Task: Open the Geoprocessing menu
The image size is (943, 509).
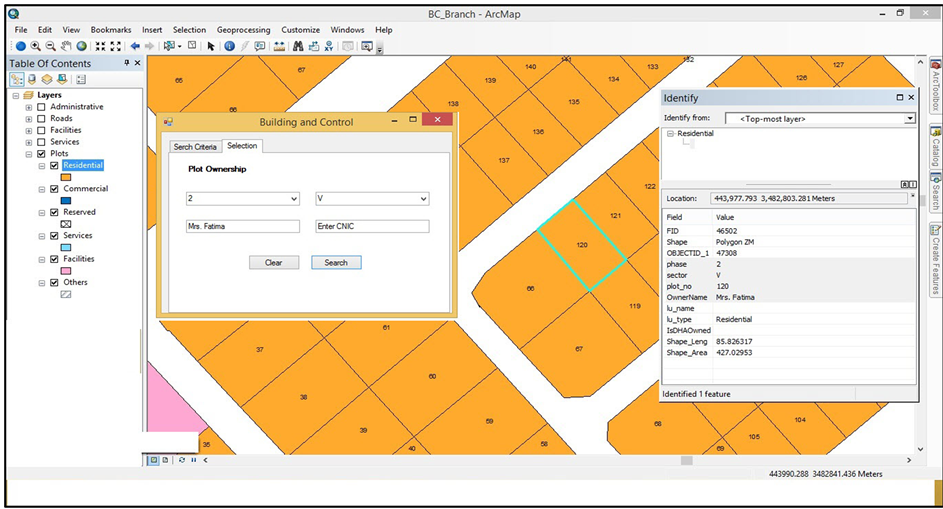Action: 243,30
